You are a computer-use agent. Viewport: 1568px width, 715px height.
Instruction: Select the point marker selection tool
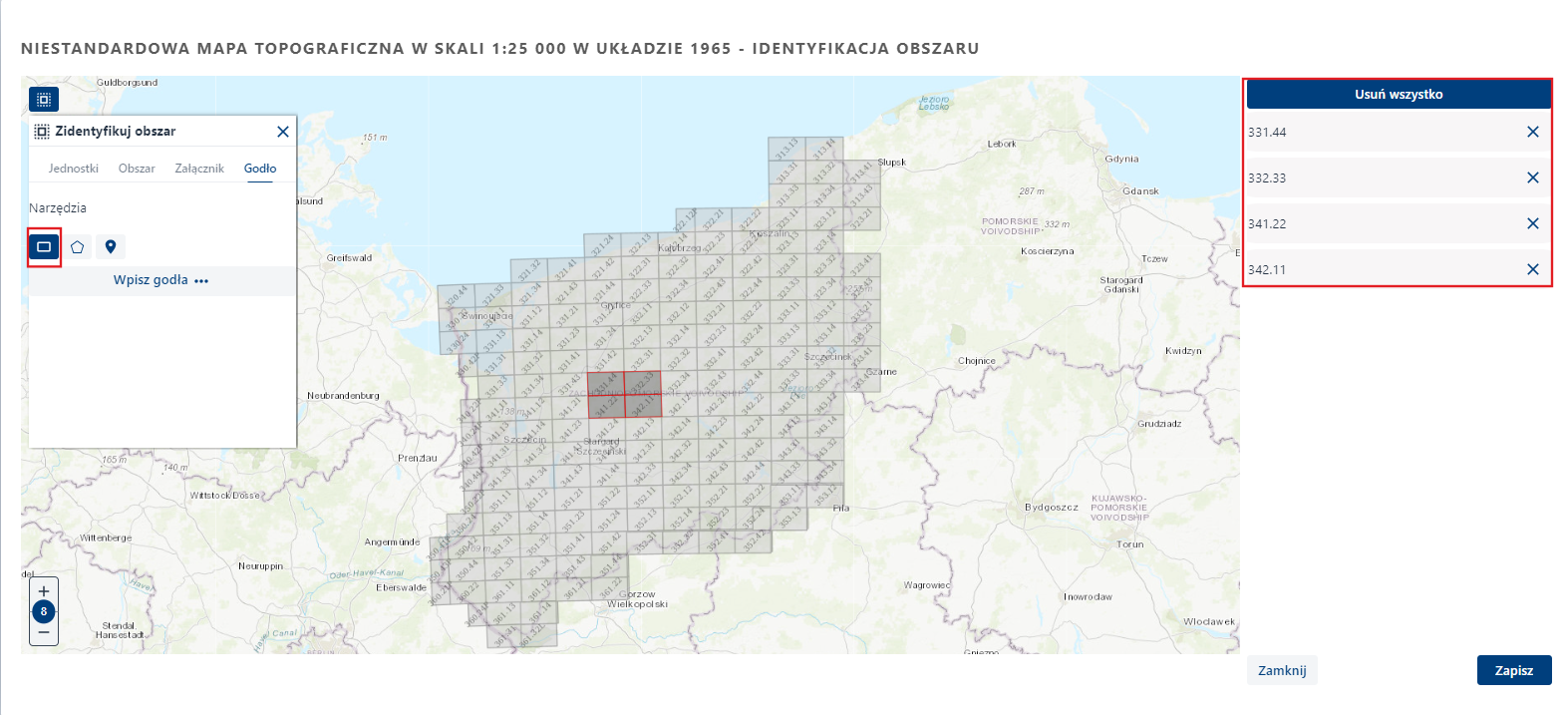point(111,246)
